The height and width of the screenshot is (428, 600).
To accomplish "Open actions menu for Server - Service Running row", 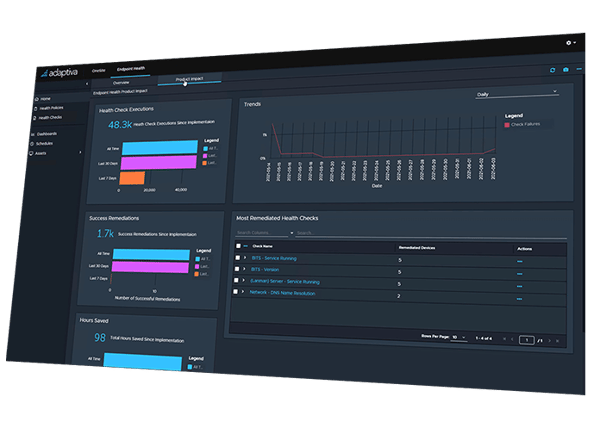I will pyautogui.click(x=519, y=286).
